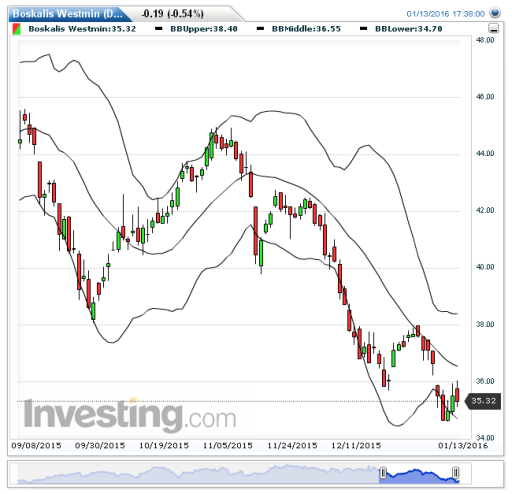Click the BBMiddle:36.55 legend value
The height and width of the screenshot is (494, 512).
click(306, 29)
